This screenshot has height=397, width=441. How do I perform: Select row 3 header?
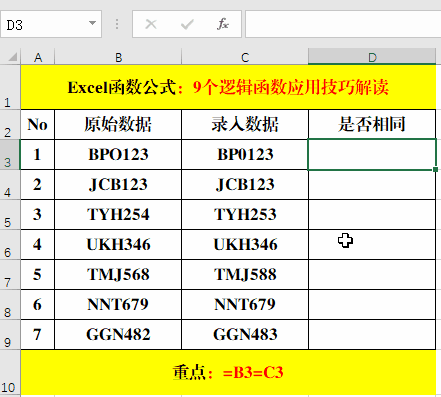click(x=10, y=154)
